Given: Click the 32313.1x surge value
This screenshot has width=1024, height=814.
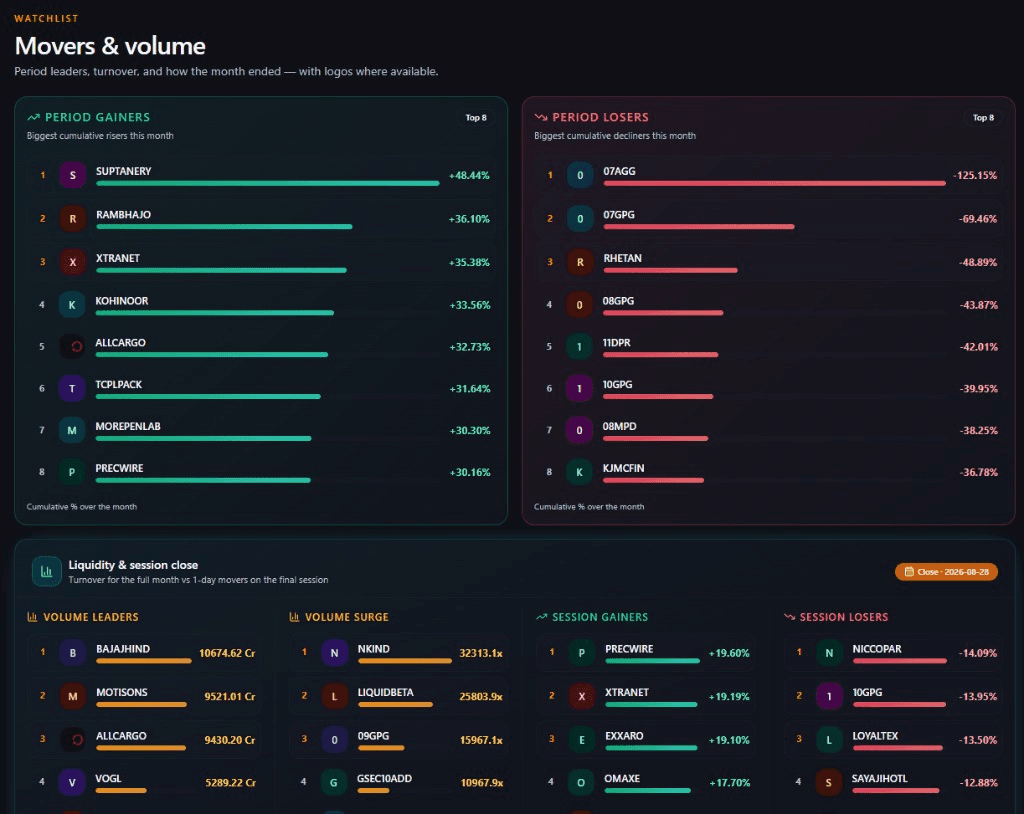Looking at the screenshot, I should [x=481, y=653].
